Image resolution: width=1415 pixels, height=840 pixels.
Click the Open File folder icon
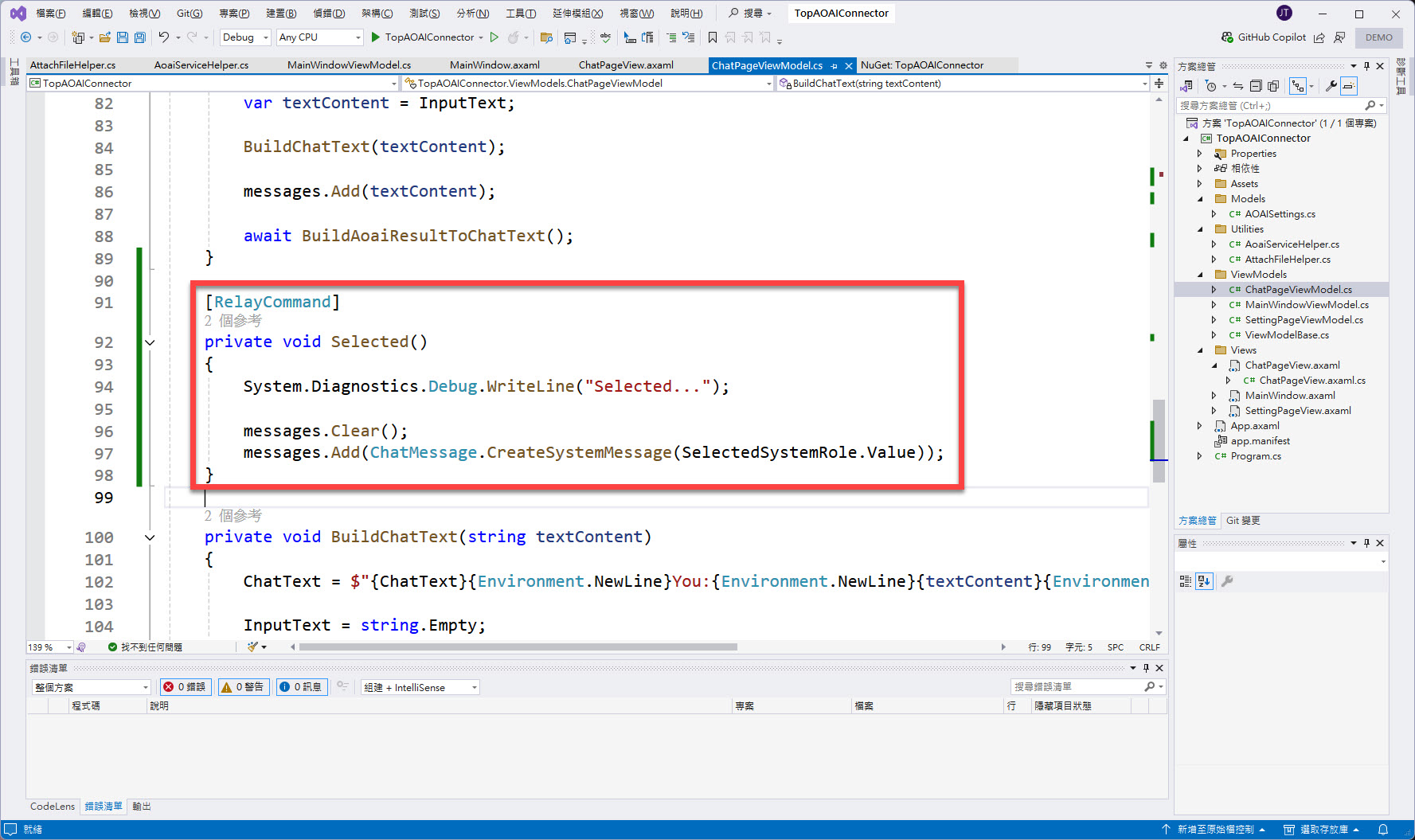(104, 37)
